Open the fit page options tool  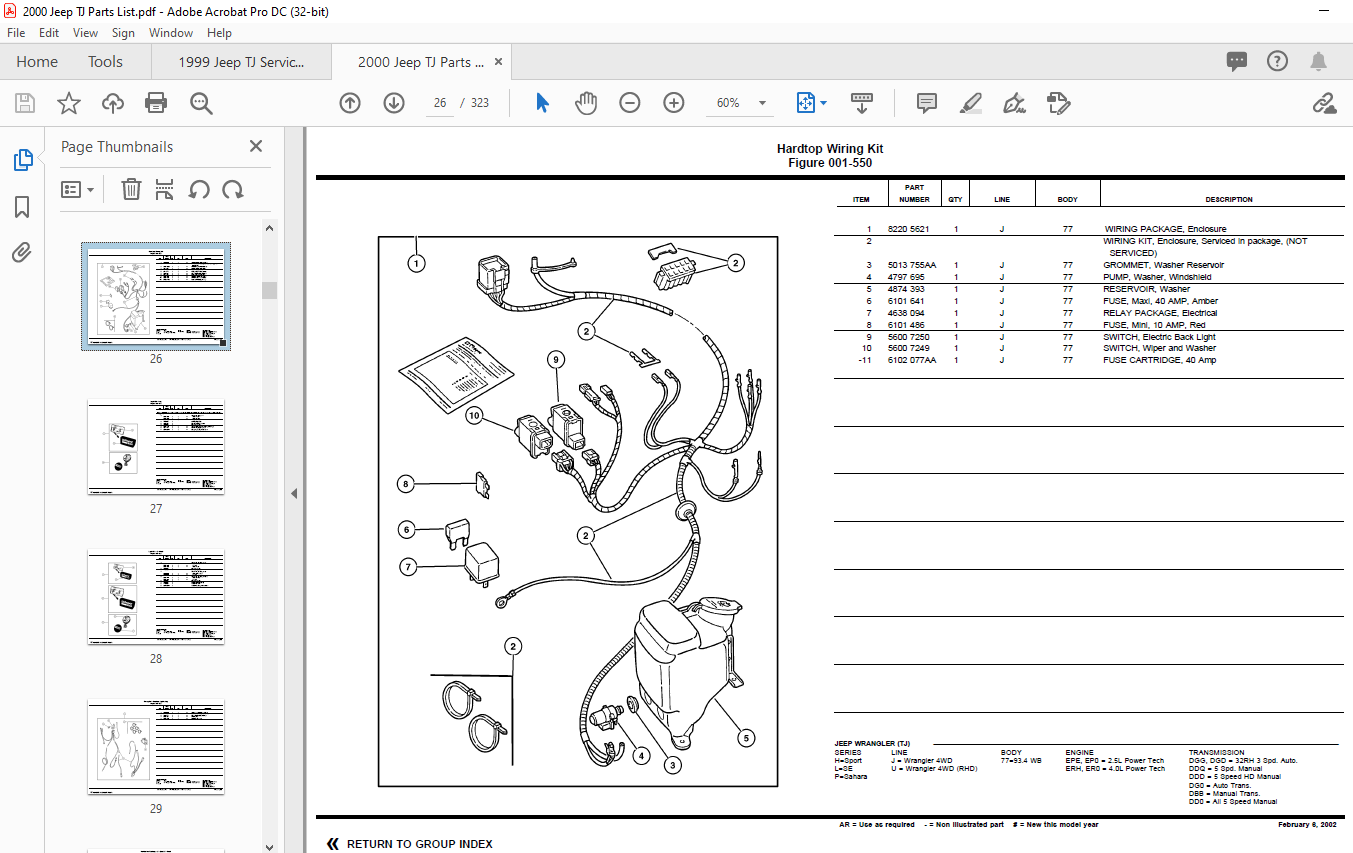click(x=811, y=103)
